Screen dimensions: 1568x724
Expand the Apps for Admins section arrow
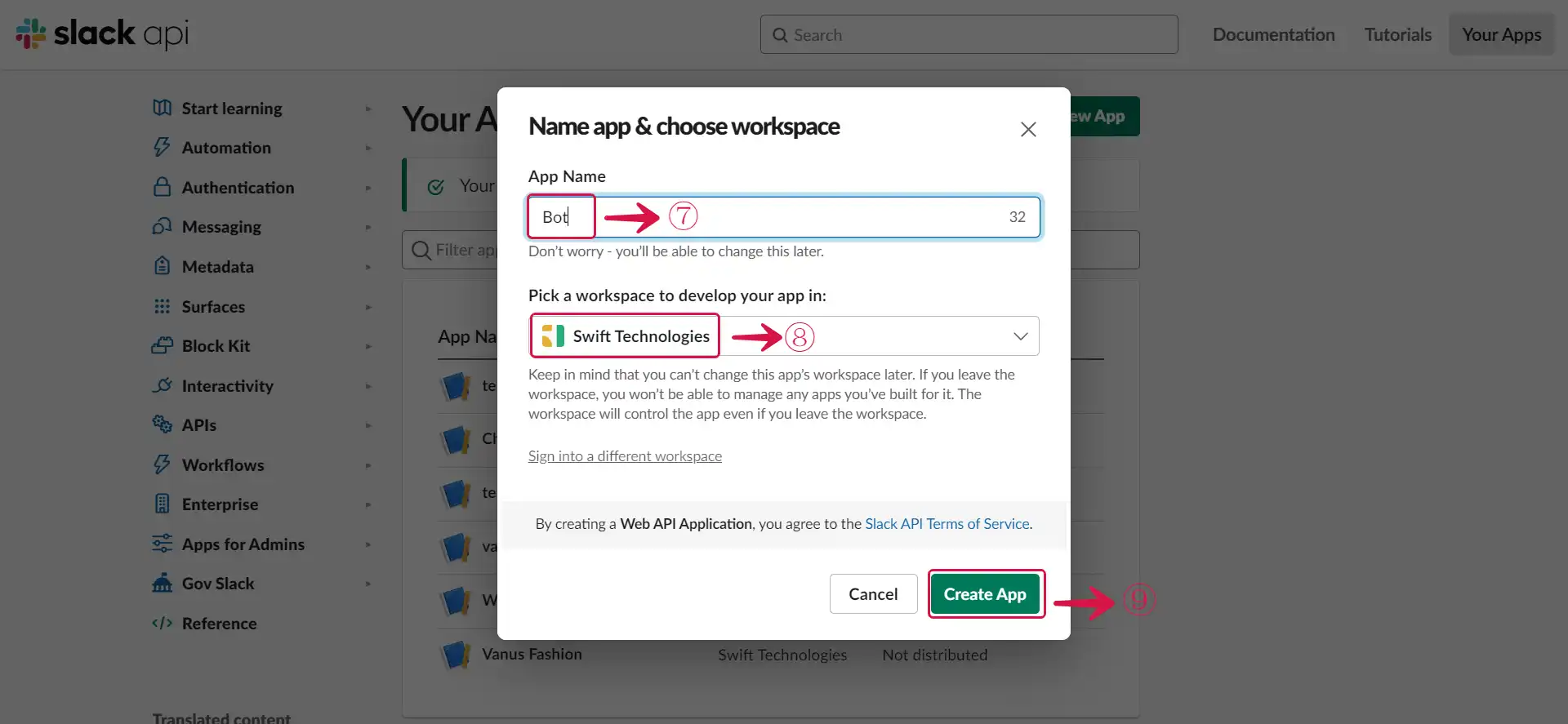pyautogui.click(x=368, y=544)
